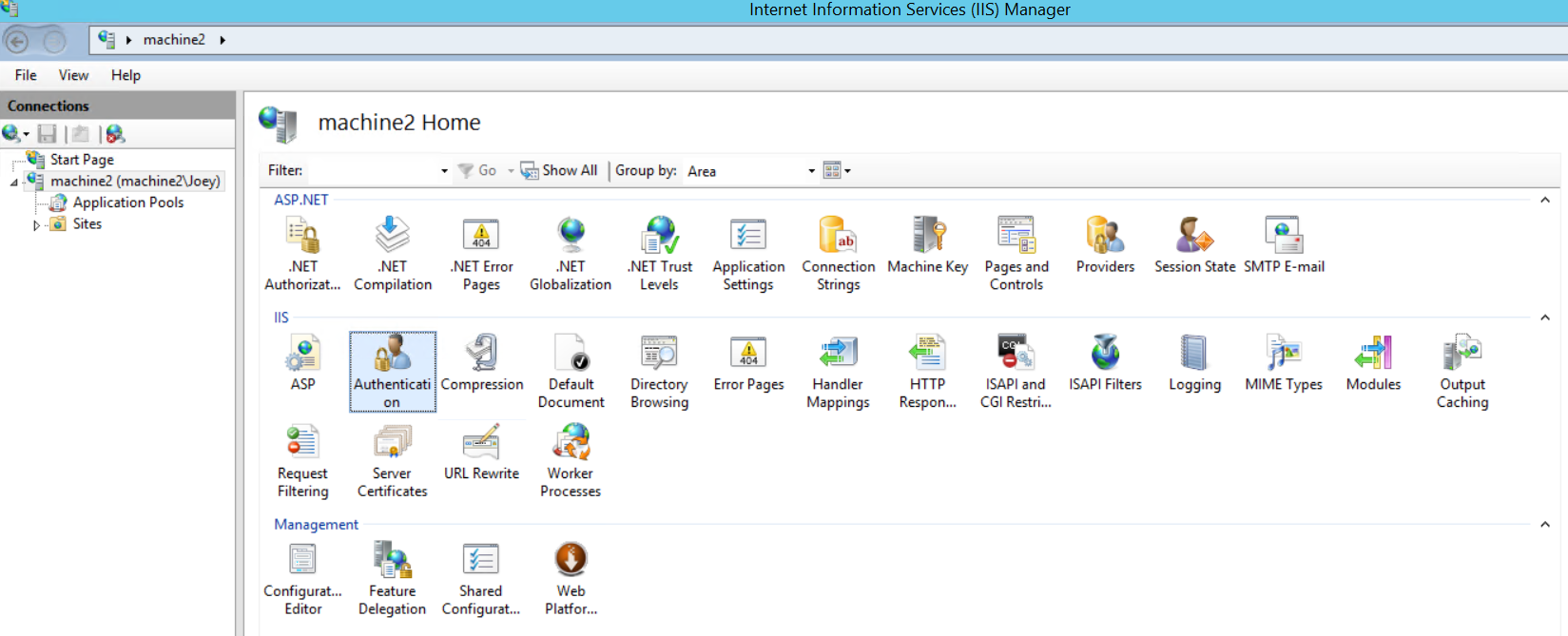The width and height of the screenshot is (1568, 636).
Task: Open Session State feature
Action: 1194,245
